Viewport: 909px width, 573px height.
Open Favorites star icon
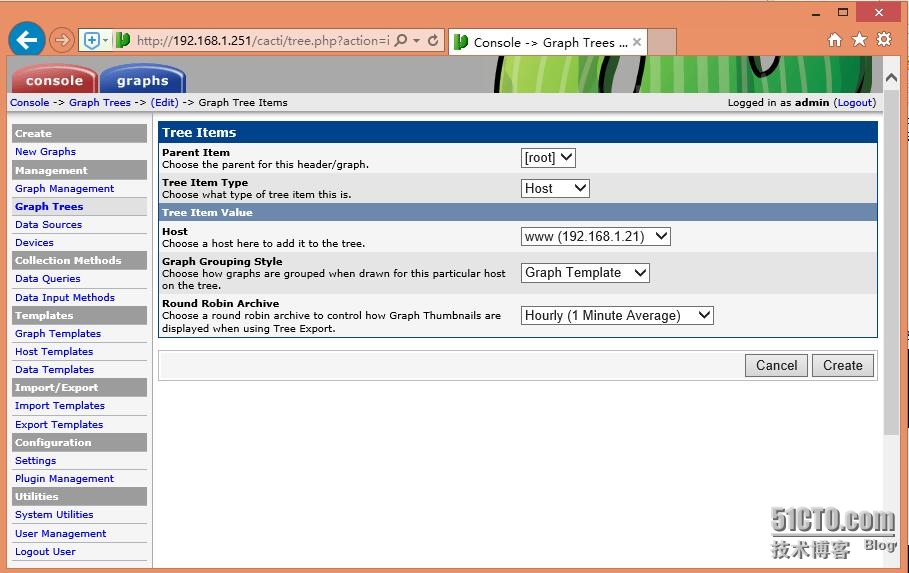coord(859,39)
